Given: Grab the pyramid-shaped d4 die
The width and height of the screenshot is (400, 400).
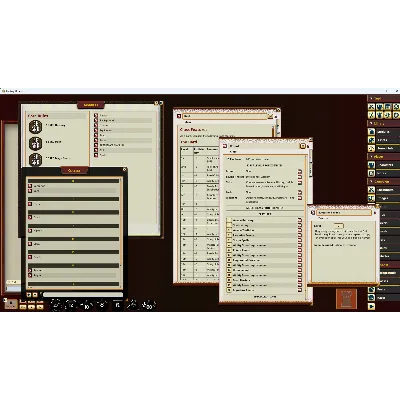Looking at the screenshot, I should point(132,304).
